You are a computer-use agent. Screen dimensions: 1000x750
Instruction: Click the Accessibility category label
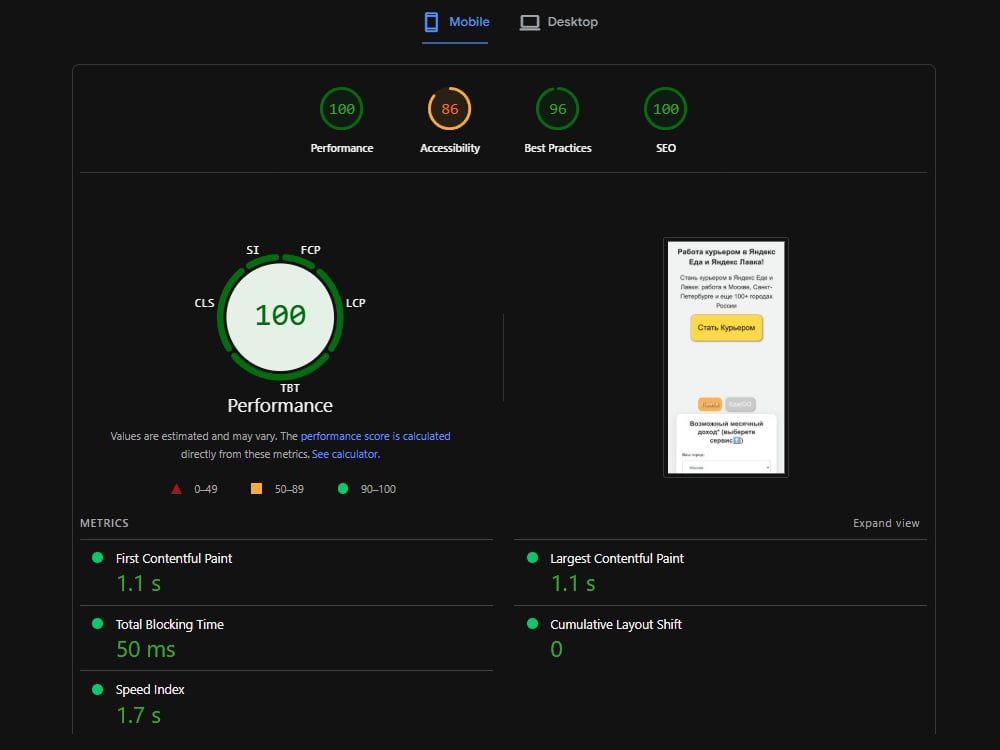click(x=450, y=148)
